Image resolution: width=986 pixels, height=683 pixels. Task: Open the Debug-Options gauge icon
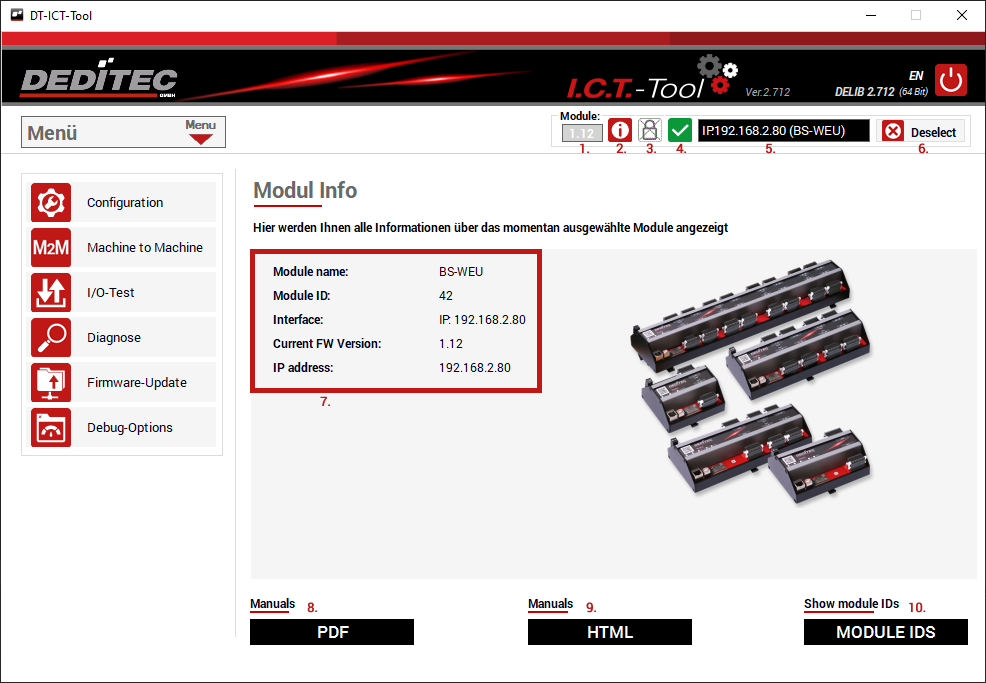coord(51,428)
